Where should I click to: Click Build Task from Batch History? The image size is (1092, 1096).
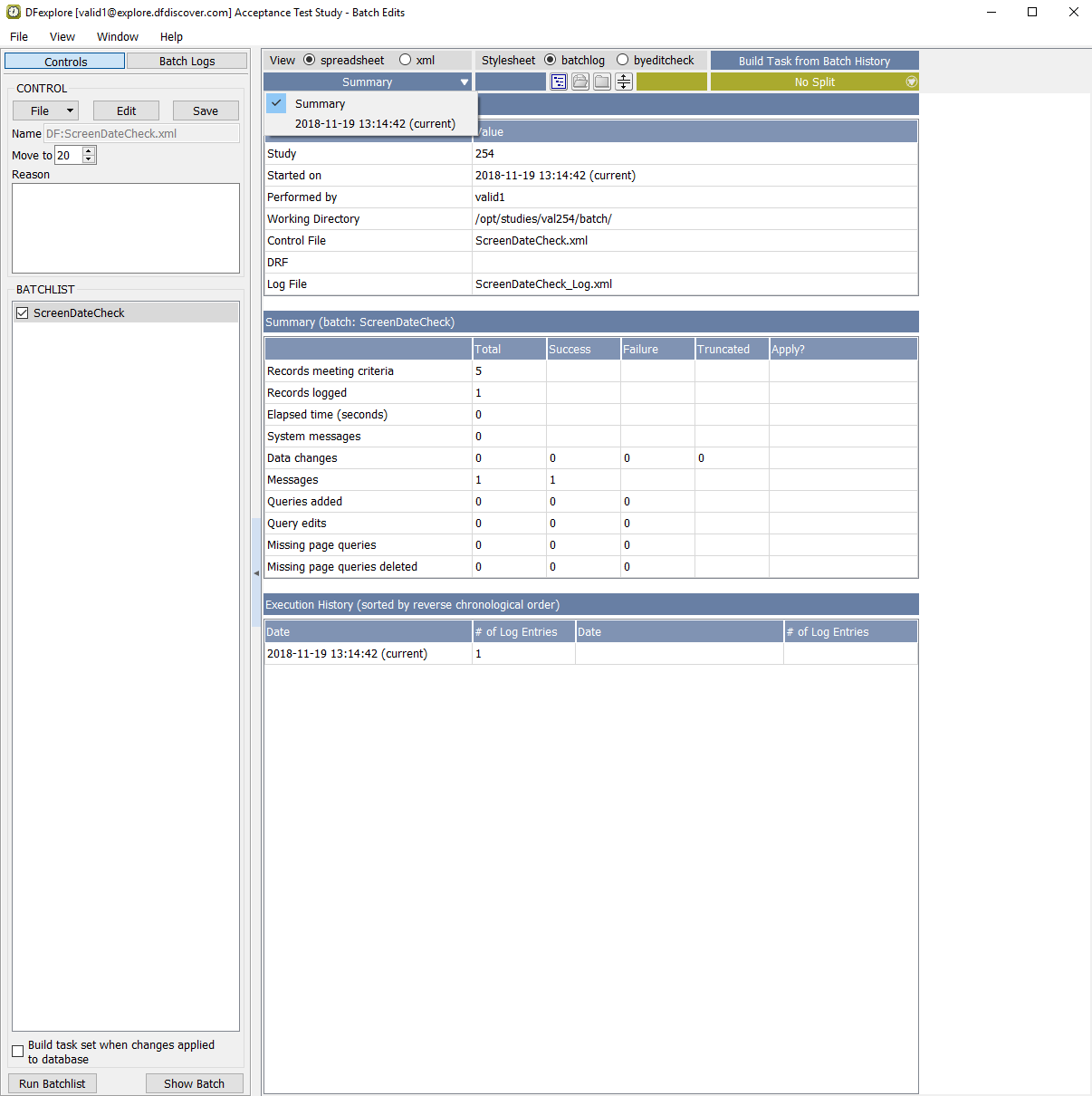click(814, 62)
